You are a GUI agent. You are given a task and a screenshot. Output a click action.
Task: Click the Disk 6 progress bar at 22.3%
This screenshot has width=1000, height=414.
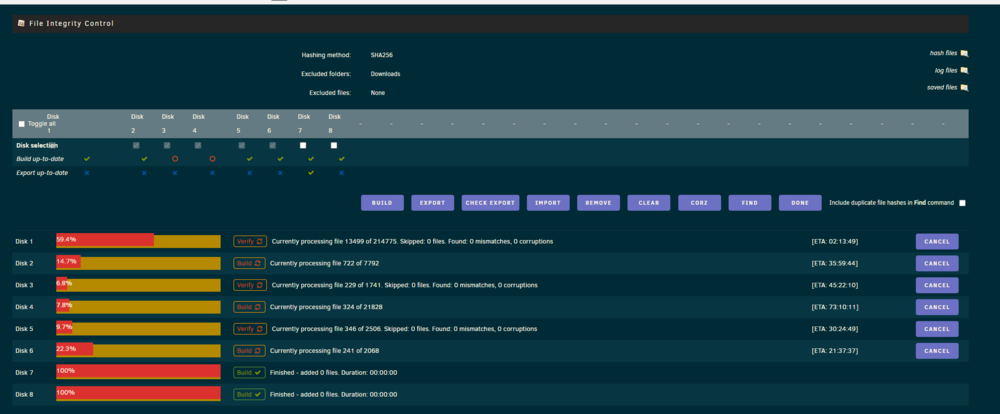138,350
